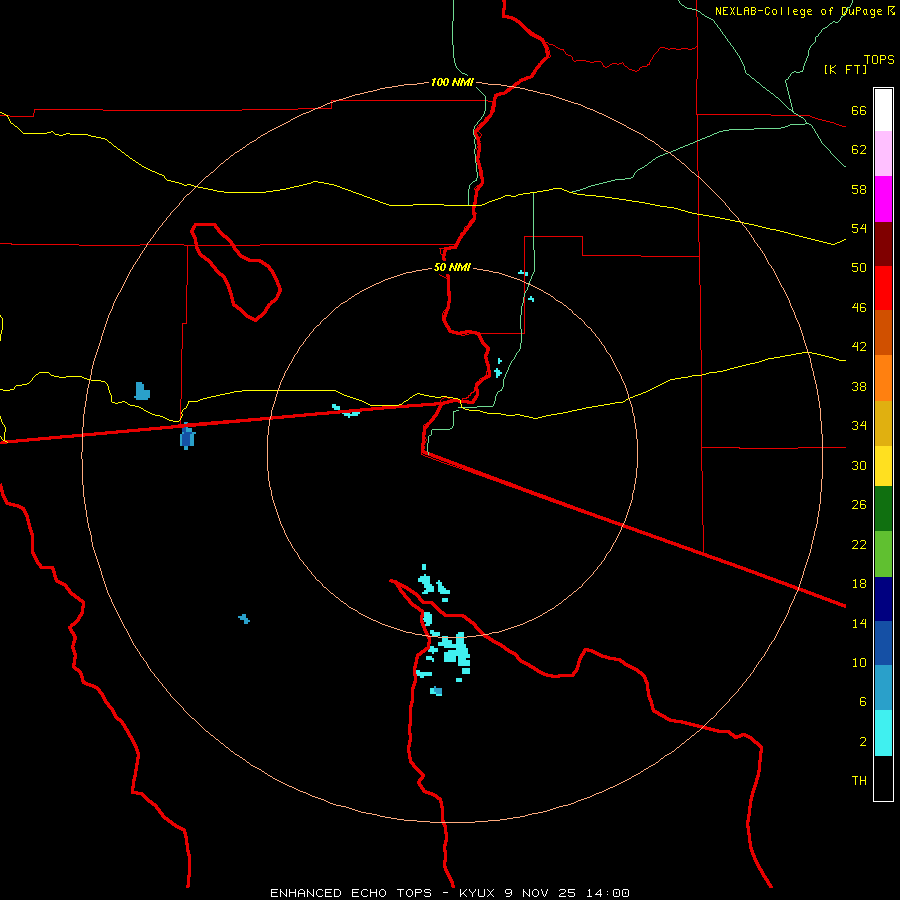Click the 9 NOV 25 date text

(x=540, y=893)
